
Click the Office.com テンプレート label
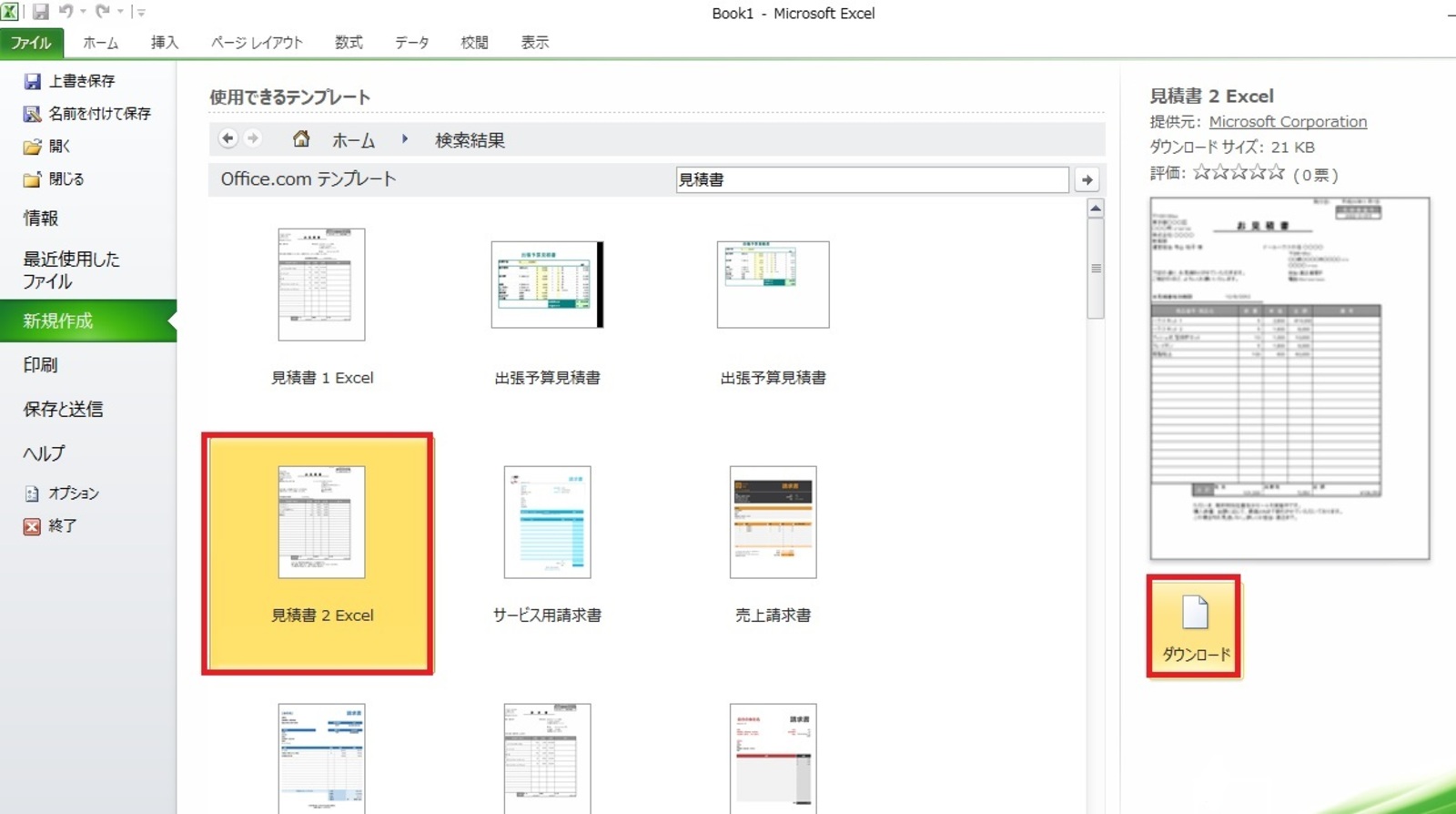coord(308,179)
